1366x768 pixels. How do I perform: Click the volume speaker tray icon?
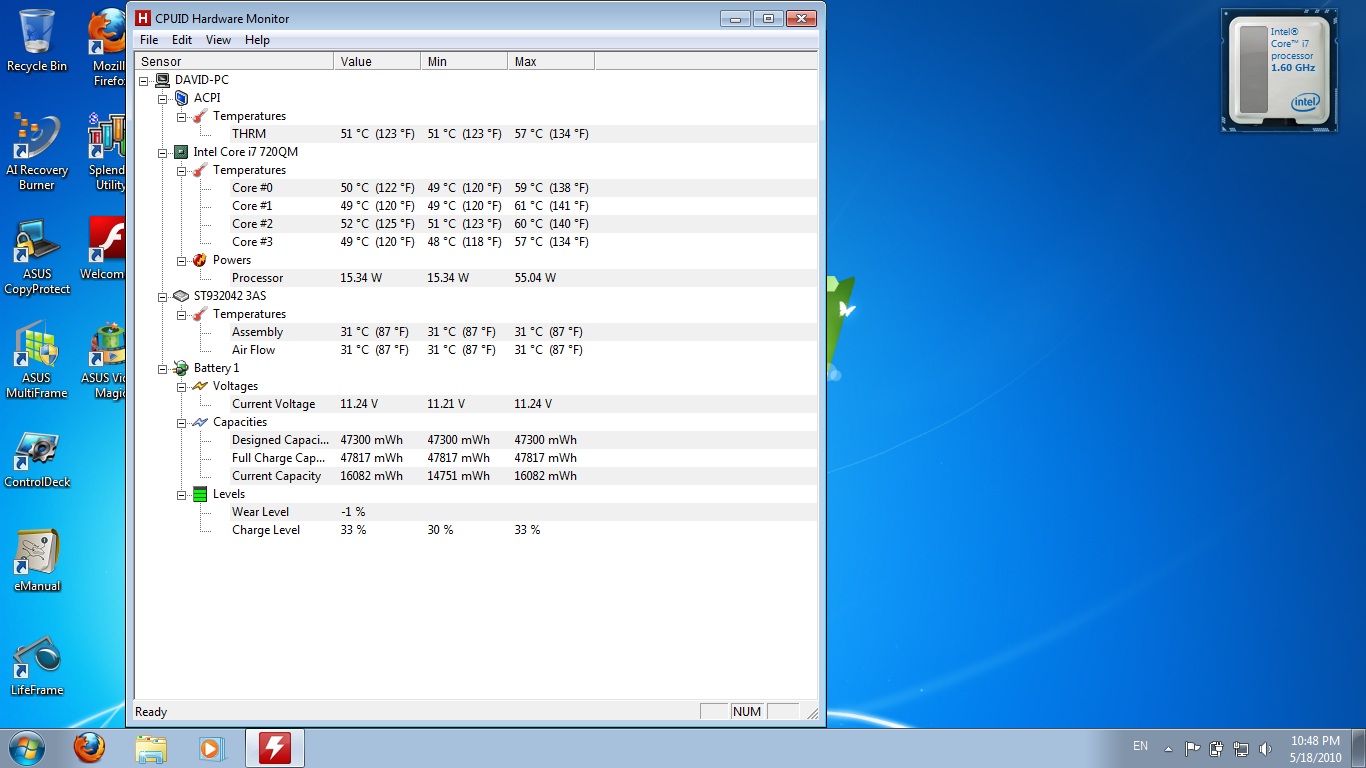click(1265, 748)
